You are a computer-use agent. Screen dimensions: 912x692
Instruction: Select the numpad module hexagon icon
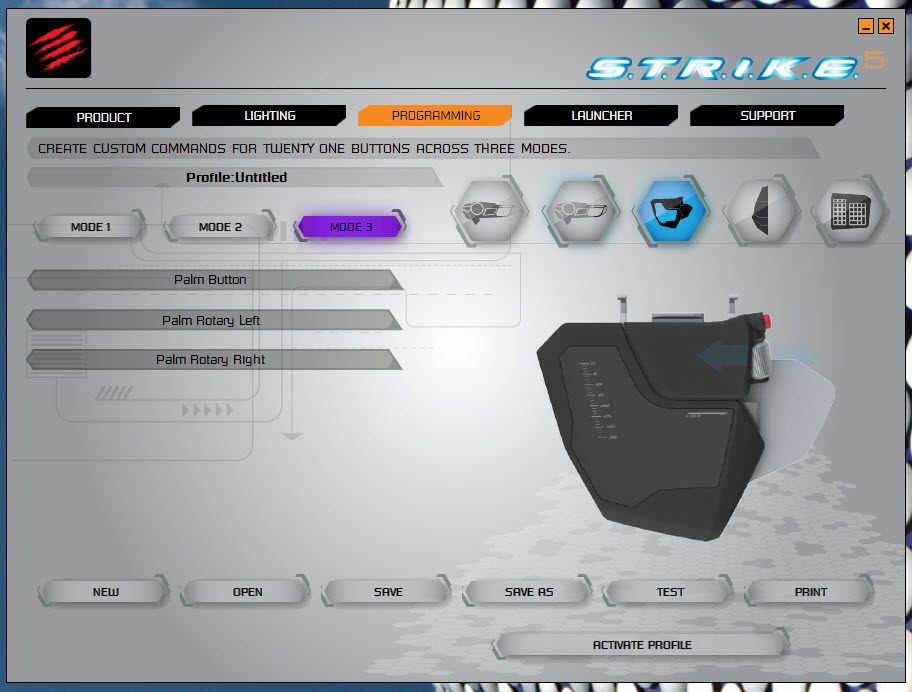850,211
